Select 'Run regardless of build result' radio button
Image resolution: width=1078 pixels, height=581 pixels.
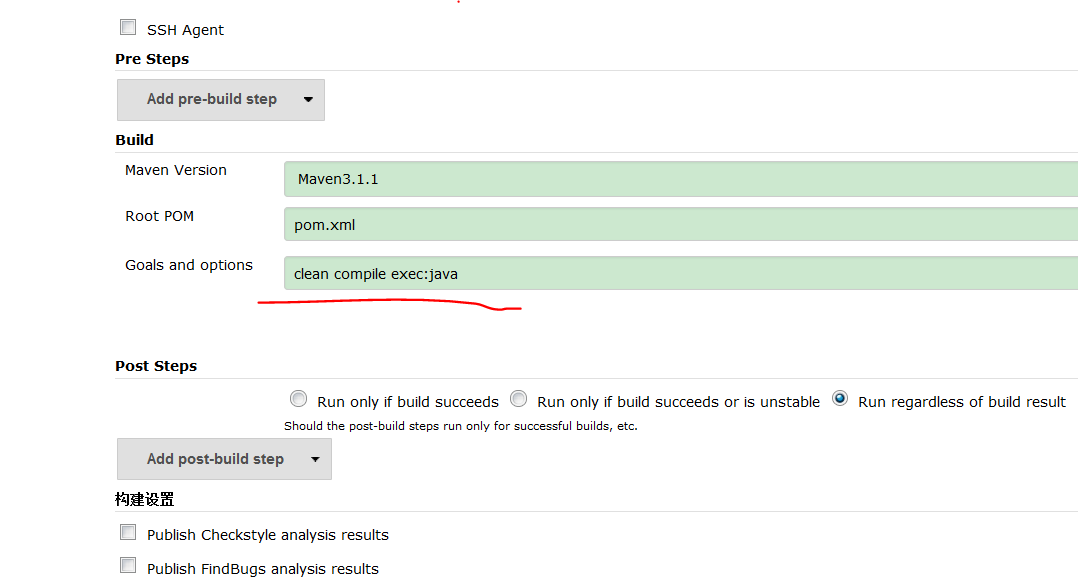point(840,399)
